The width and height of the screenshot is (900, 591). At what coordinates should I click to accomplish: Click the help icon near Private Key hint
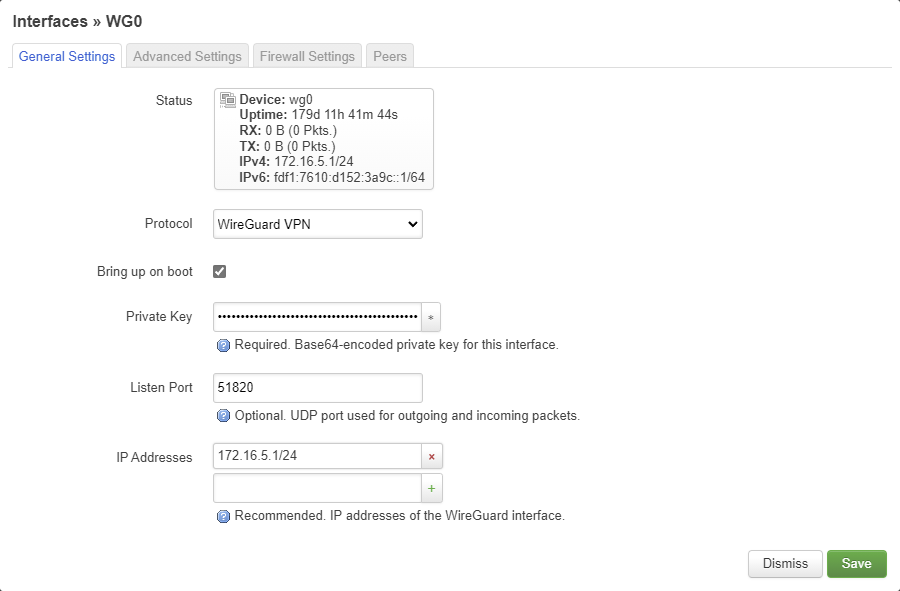click(221, 344)
